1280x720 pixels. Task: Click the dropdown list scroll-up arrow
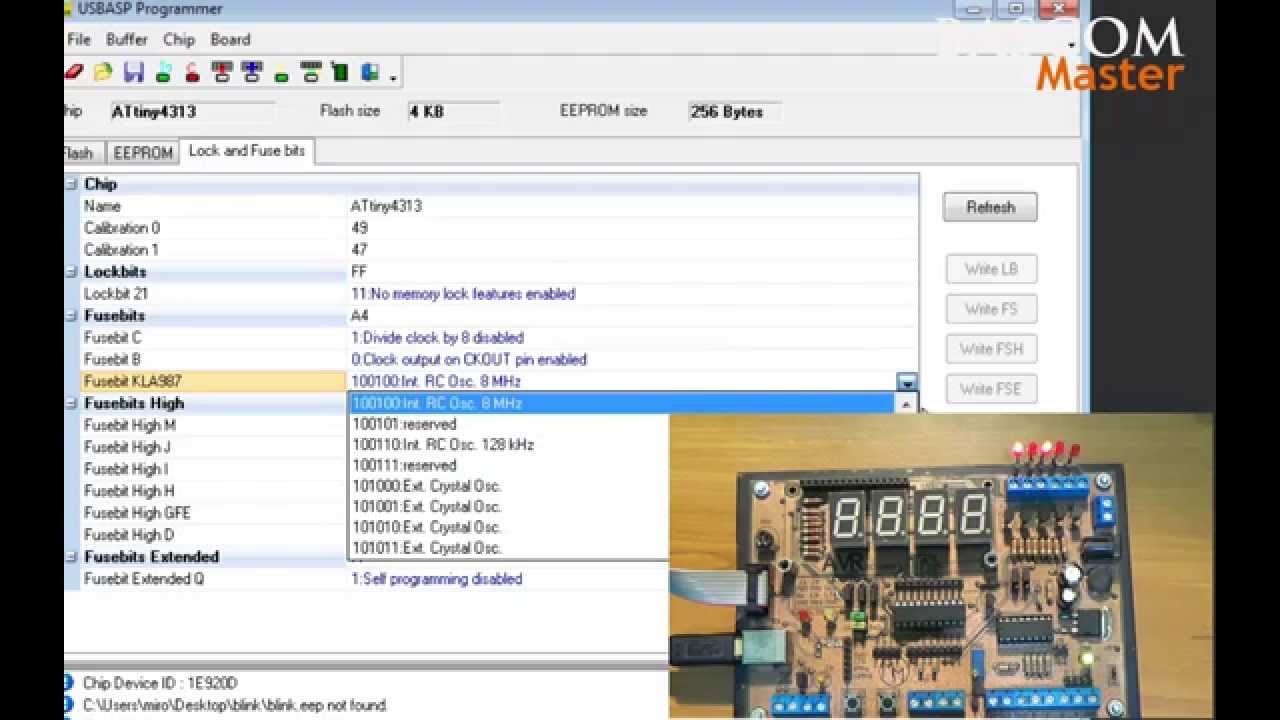tap(907, 404)
